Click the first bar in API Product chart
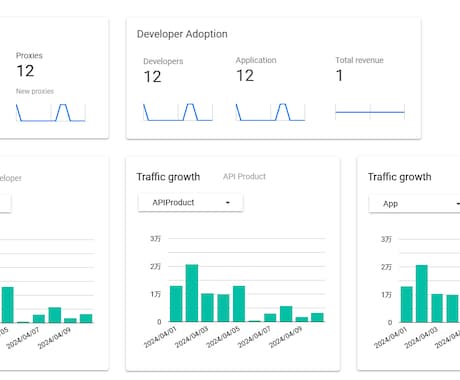Viewport: 460px width, 380px height. 176,304
